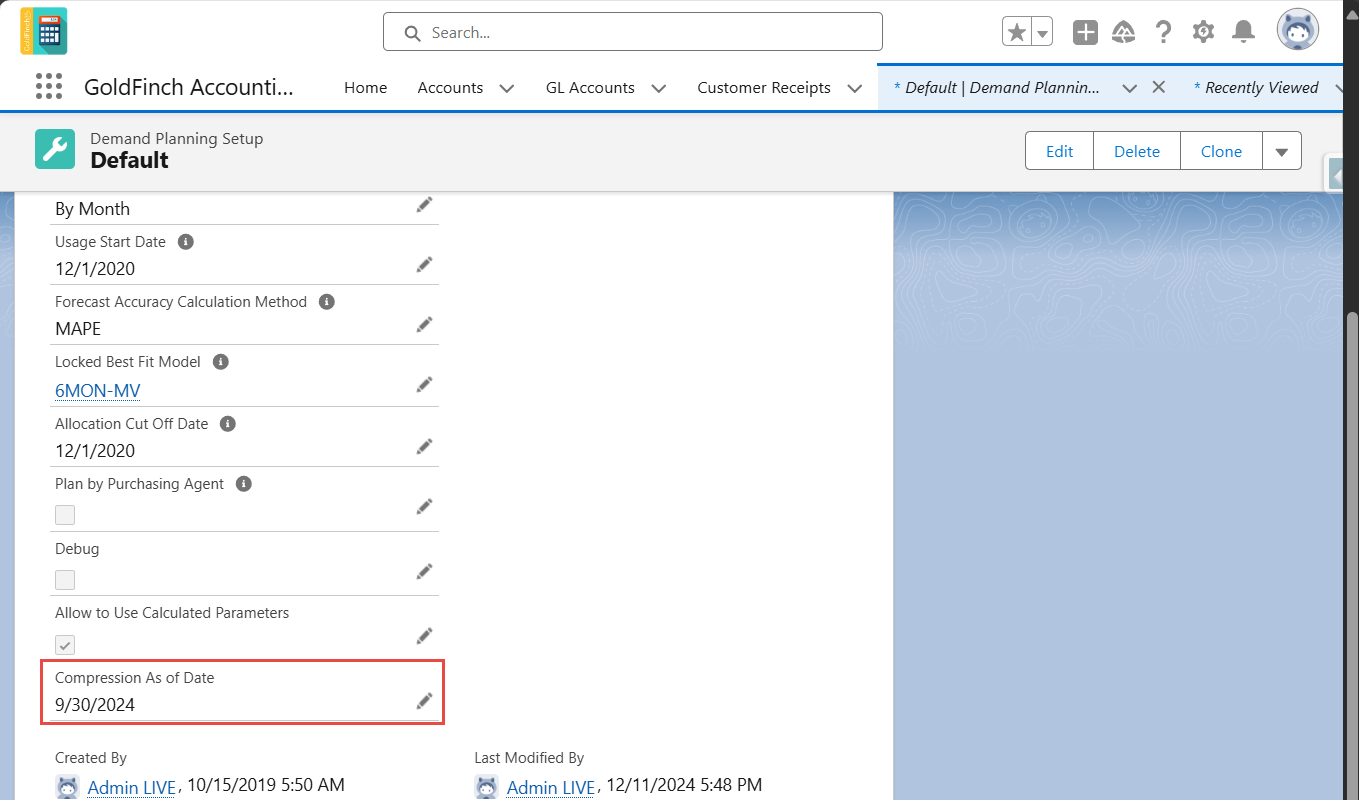The width and height of the screenshot is (1359, 800).
Task: Expand the Customer Receipts dropdown chevron
Action: click(x=855, y=88)
